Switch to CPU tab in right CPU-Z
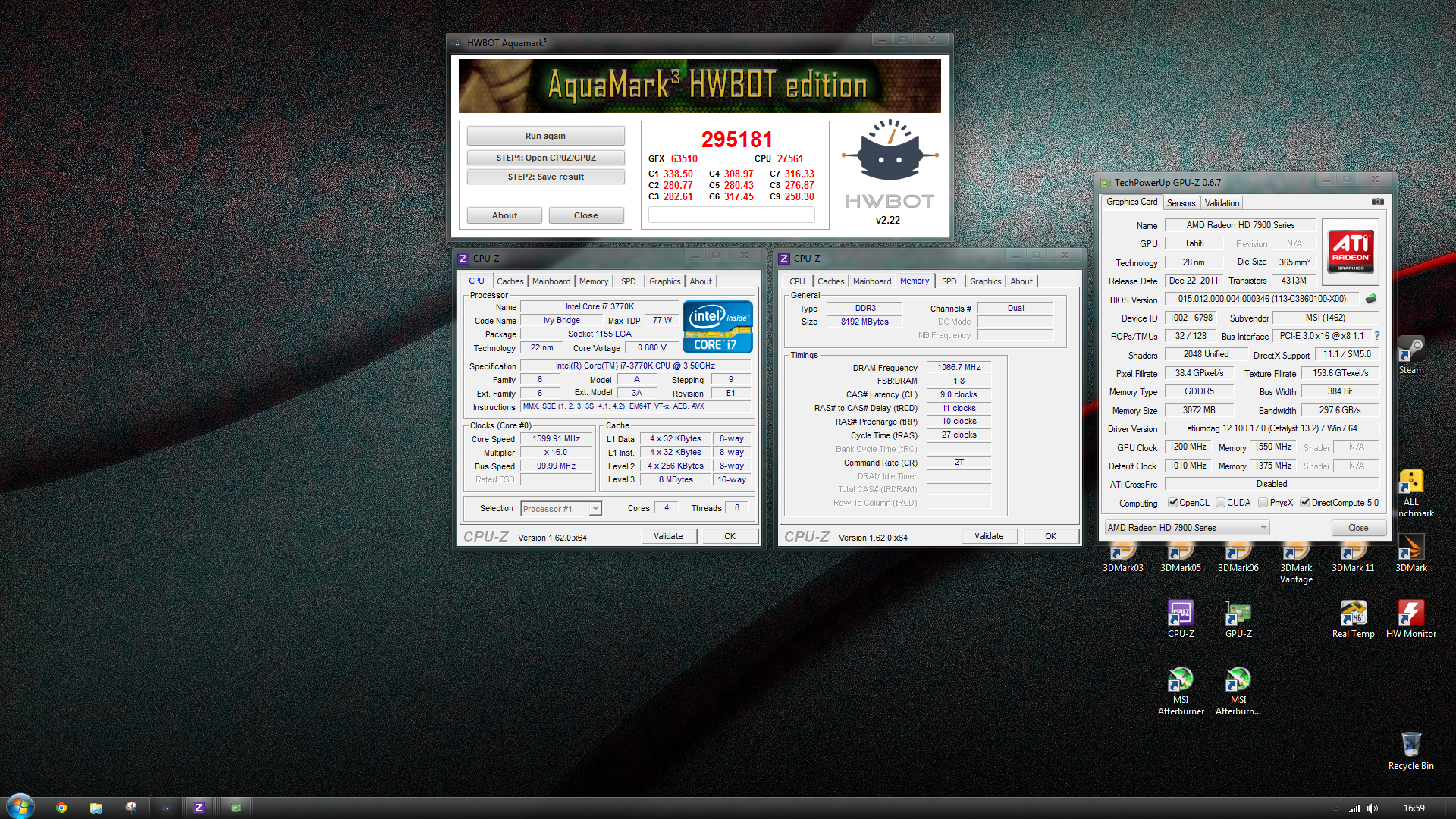Screen dimensions: 1456x819 797,281
